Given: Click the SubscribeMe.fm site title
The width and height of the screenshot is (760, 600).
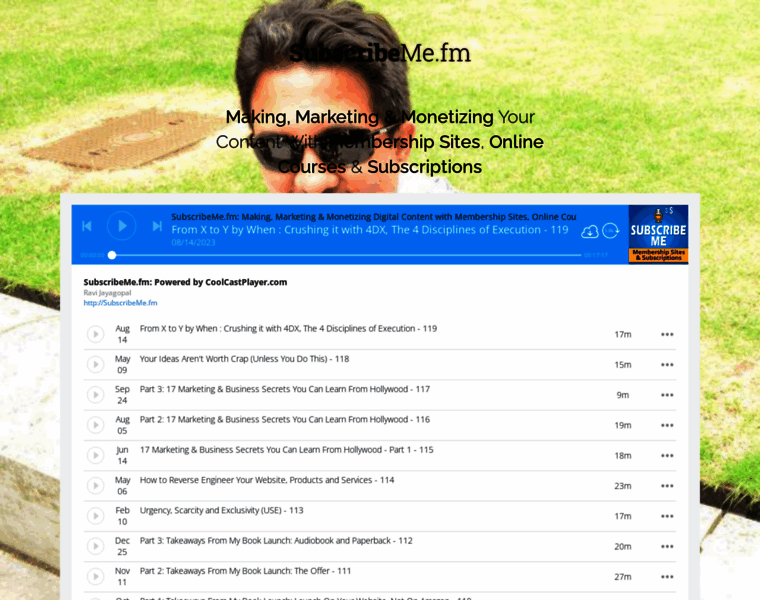Looking at the screenshot, I should coord(380,53).
